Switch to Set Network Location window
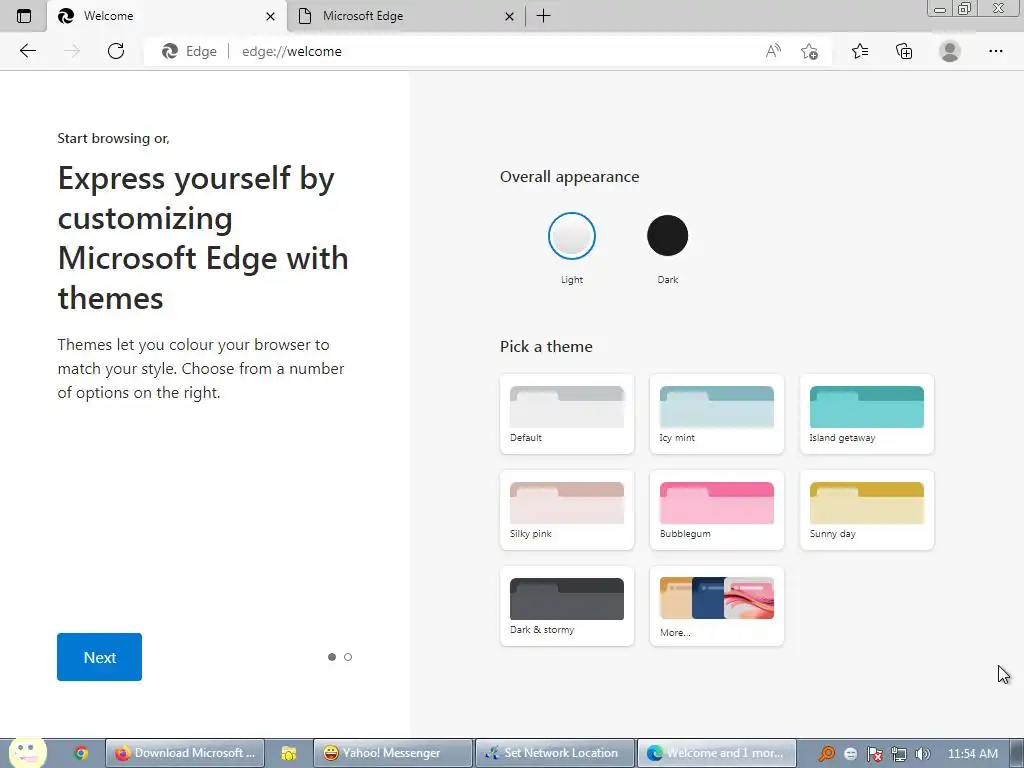1024x768 pixels. (554, 753)
